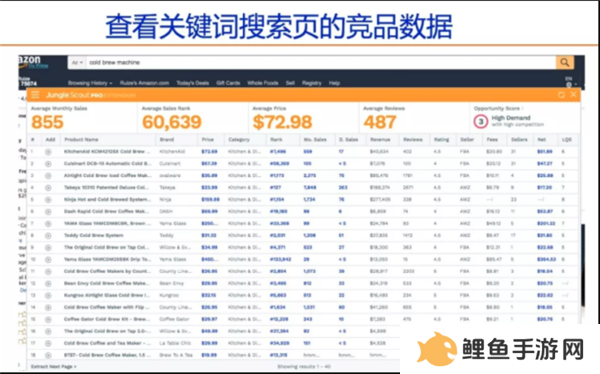Add the Yama Glass YAMCDM25SBK Drip row

click(48, 260)
